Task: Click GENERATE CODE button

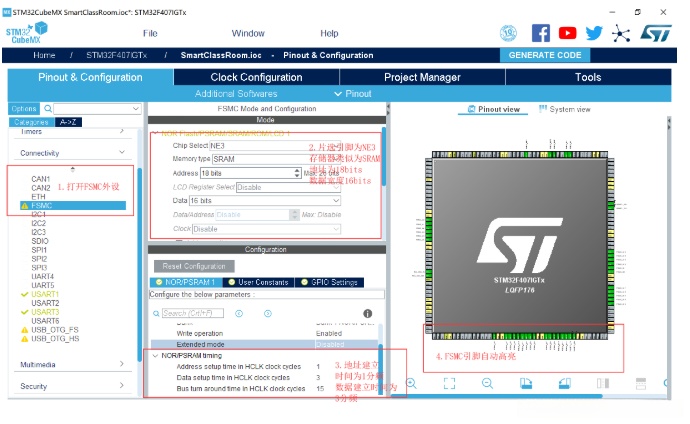Action: point(545,55)
